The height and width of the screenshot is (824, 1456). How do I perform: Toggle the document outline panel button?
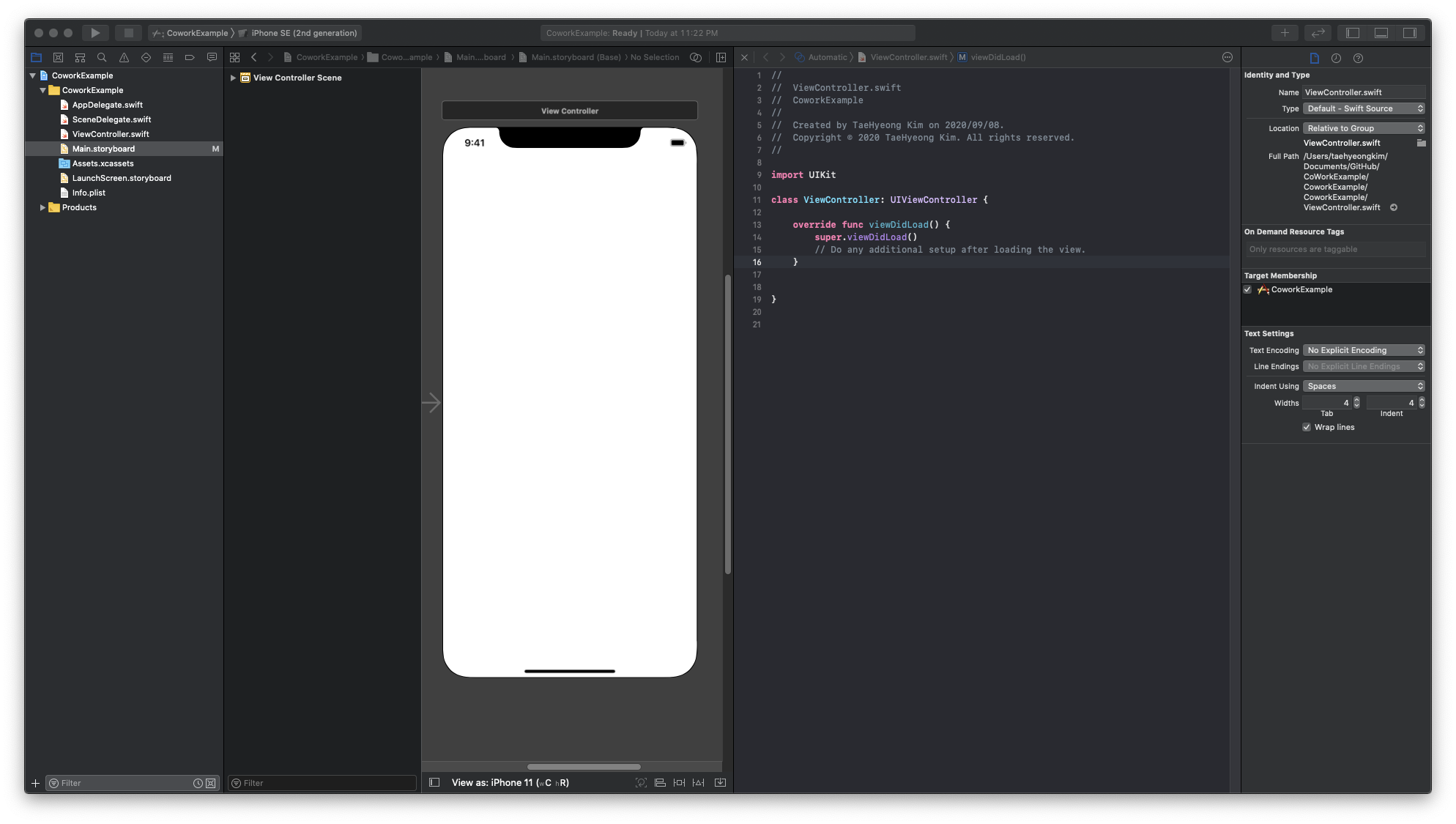434,782
